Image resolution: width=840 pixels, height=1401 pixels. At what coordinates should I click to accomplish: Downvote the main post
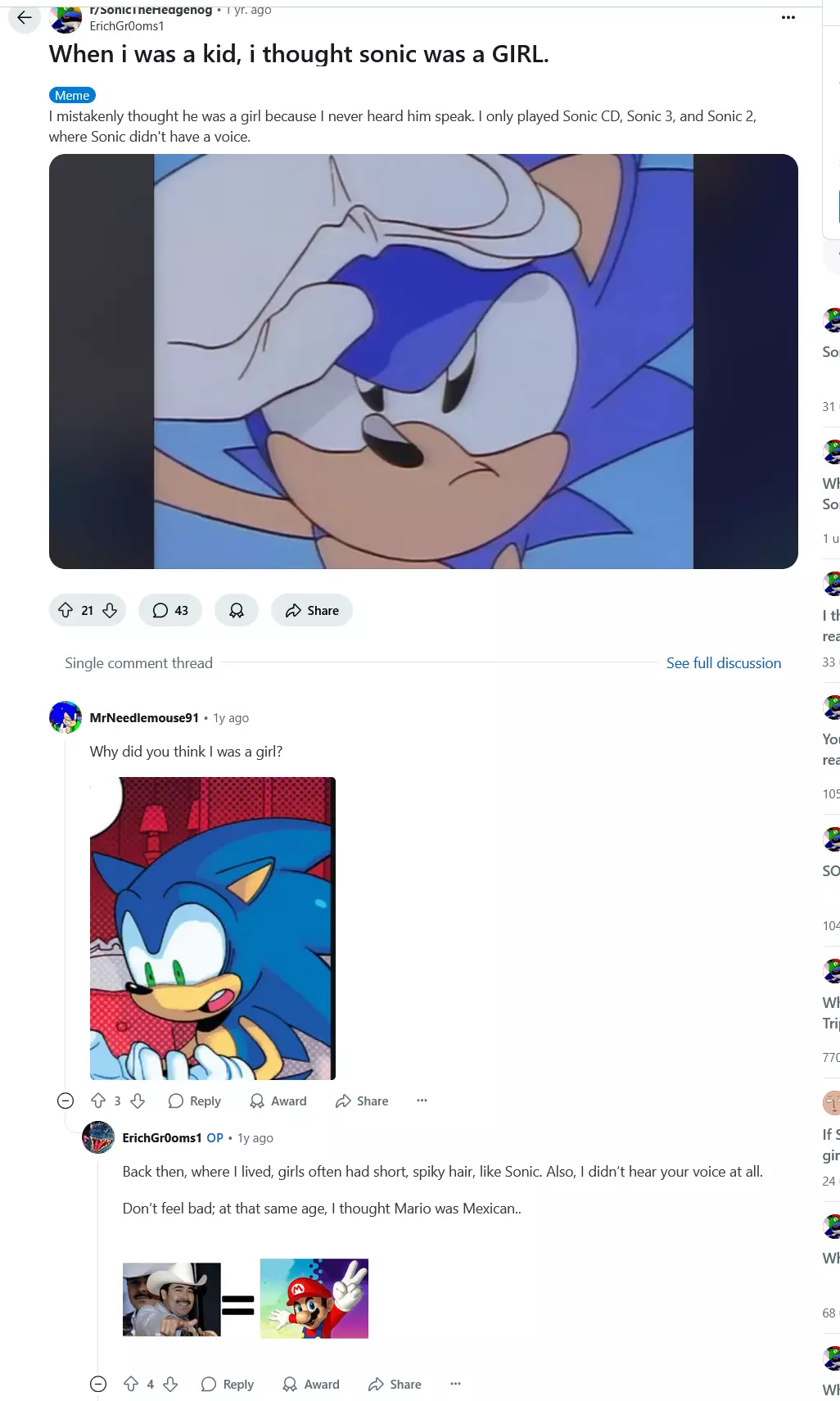[110, 610]
